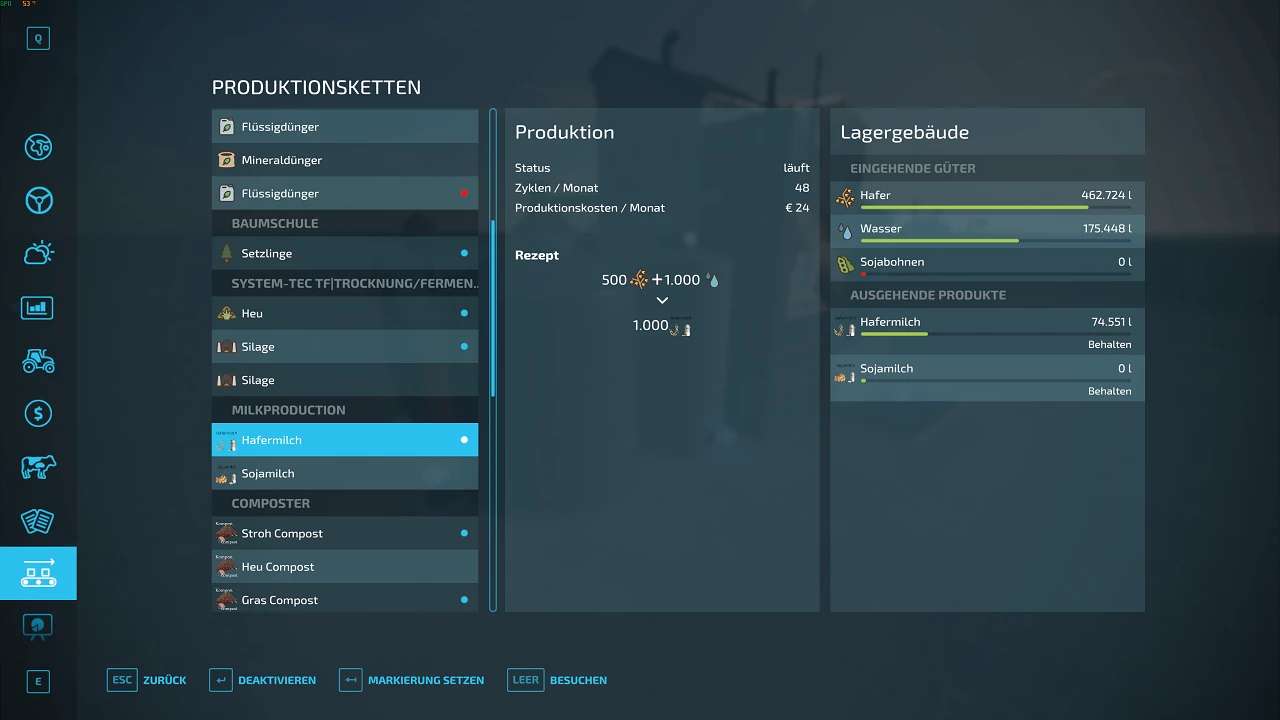Screen dimensions: 1280x720
Task: Change Hafermilch output mode Behalten
Action: 1109,345
